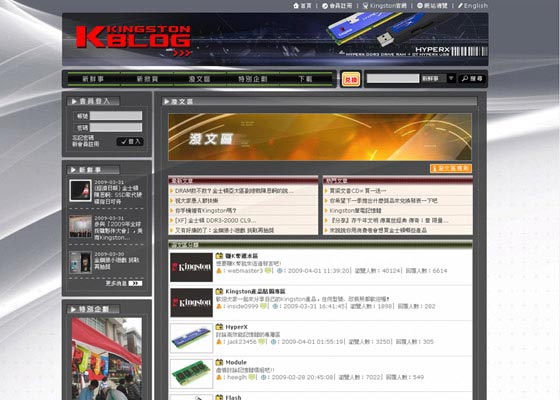Open the SSD news thumbnail in sidebar
Viewport: 560px width, 400px height.
coord(80,191)
